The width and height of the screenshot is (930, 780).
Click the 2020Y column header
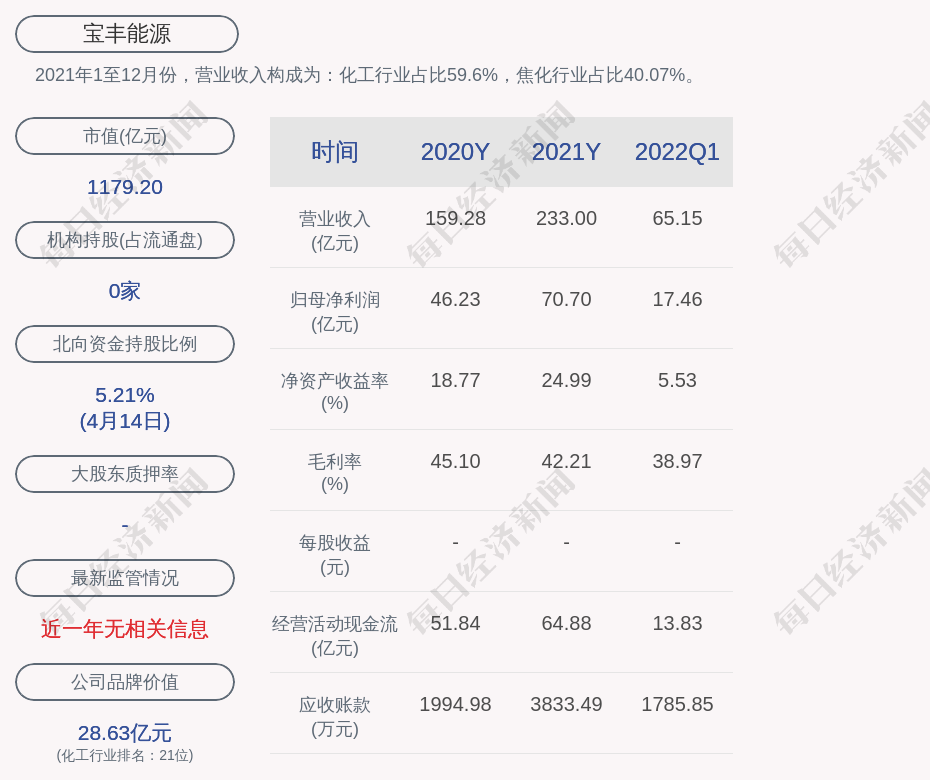(x=456, y=152)
